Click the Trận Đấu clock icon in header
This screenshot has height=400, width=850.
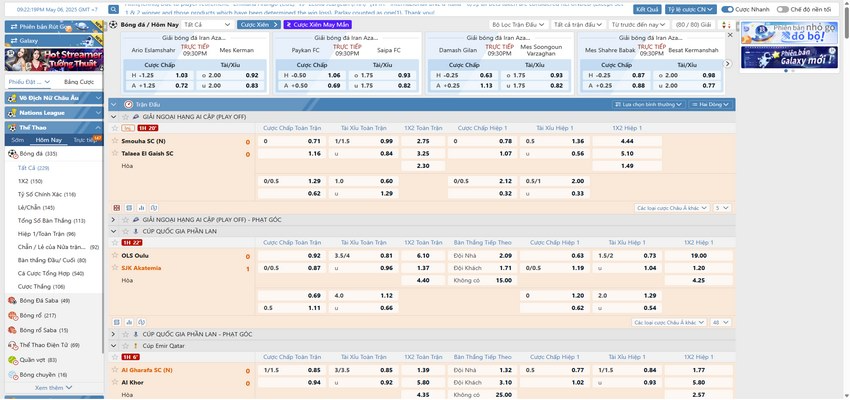pos(128,104)
